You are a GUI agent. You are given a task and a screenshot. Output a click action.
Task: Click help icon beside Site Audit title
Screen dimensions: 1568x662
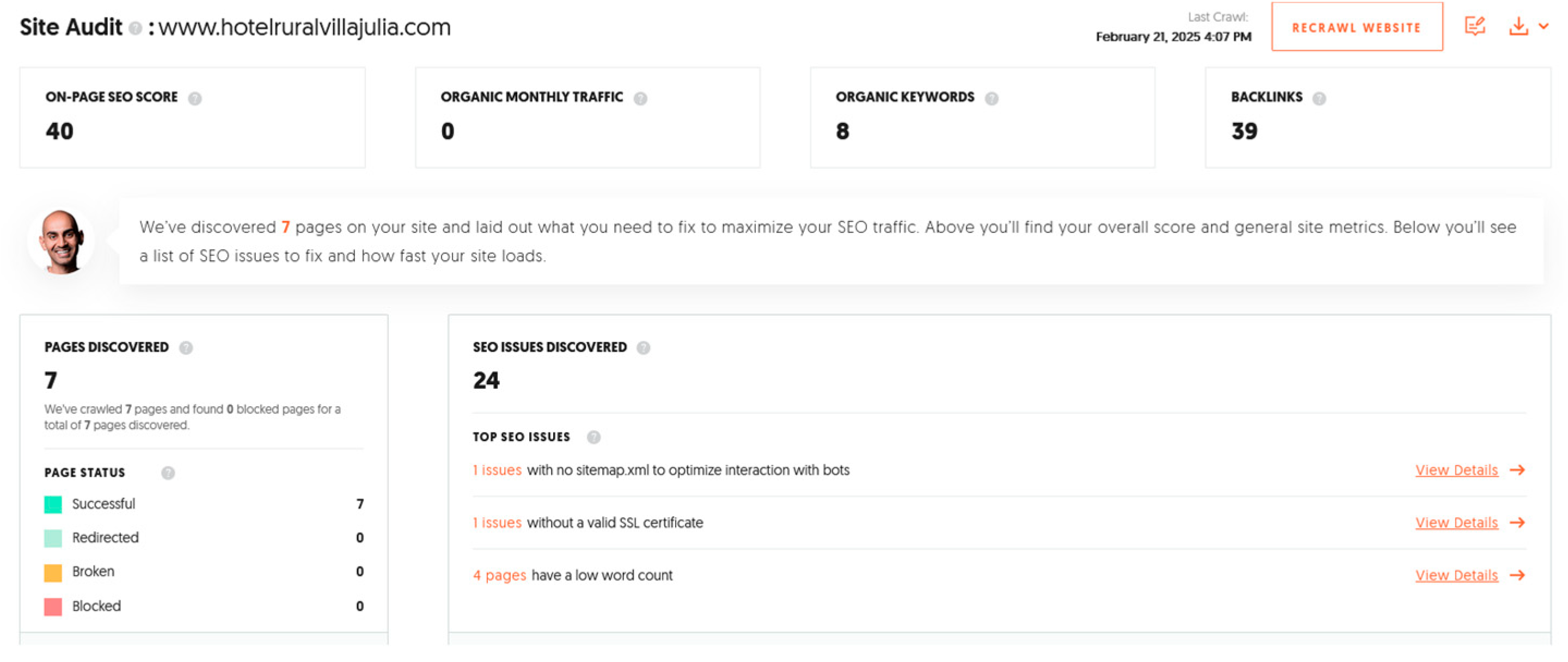pos(136,28)
